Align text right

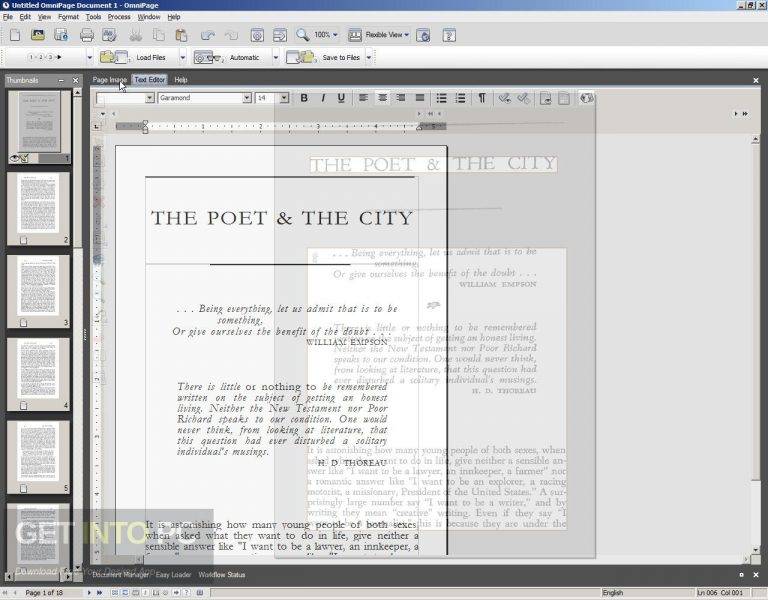pos(401,98)
